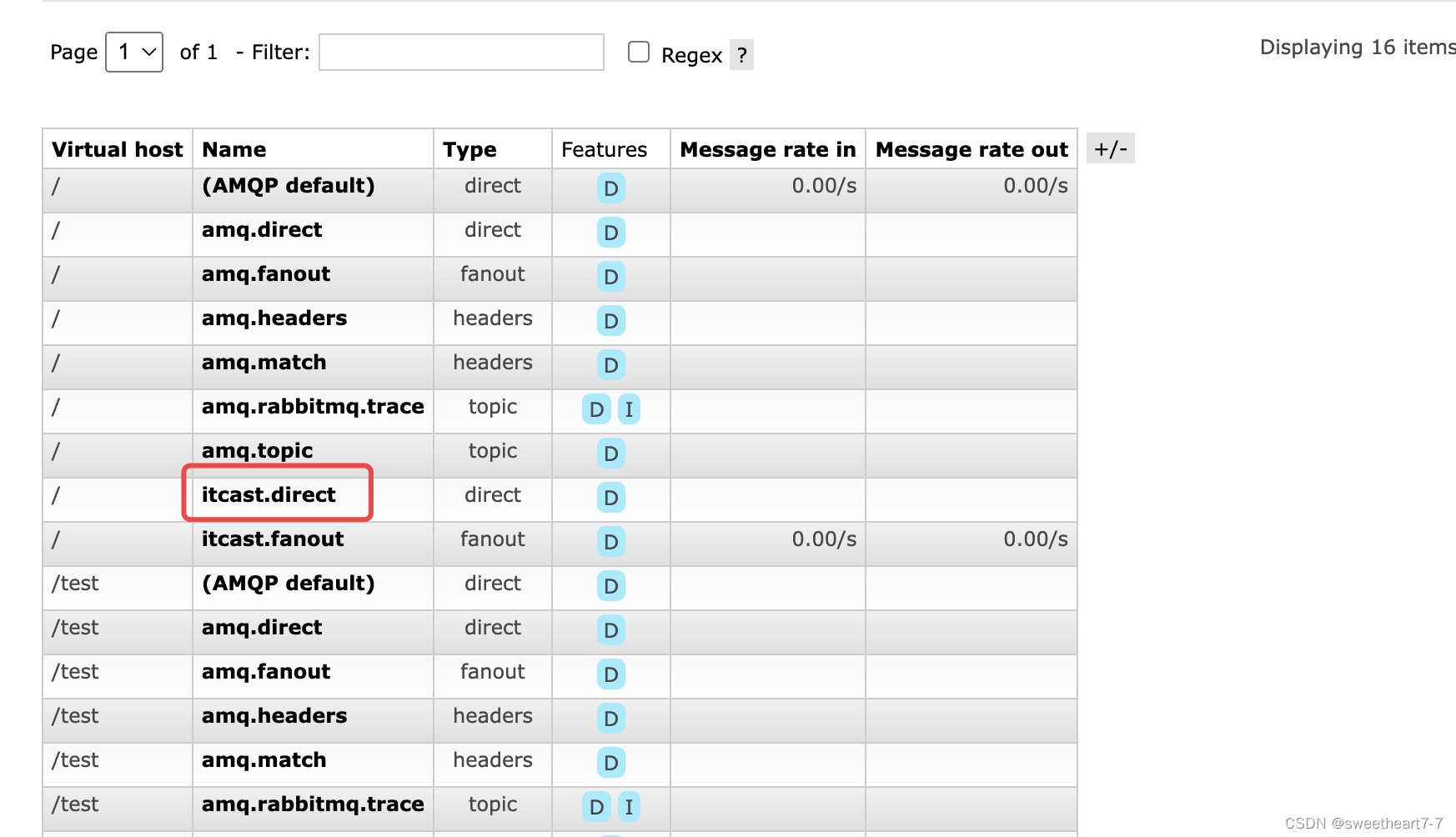Open amq.headers exchange in /test vhost

point(274,715)
